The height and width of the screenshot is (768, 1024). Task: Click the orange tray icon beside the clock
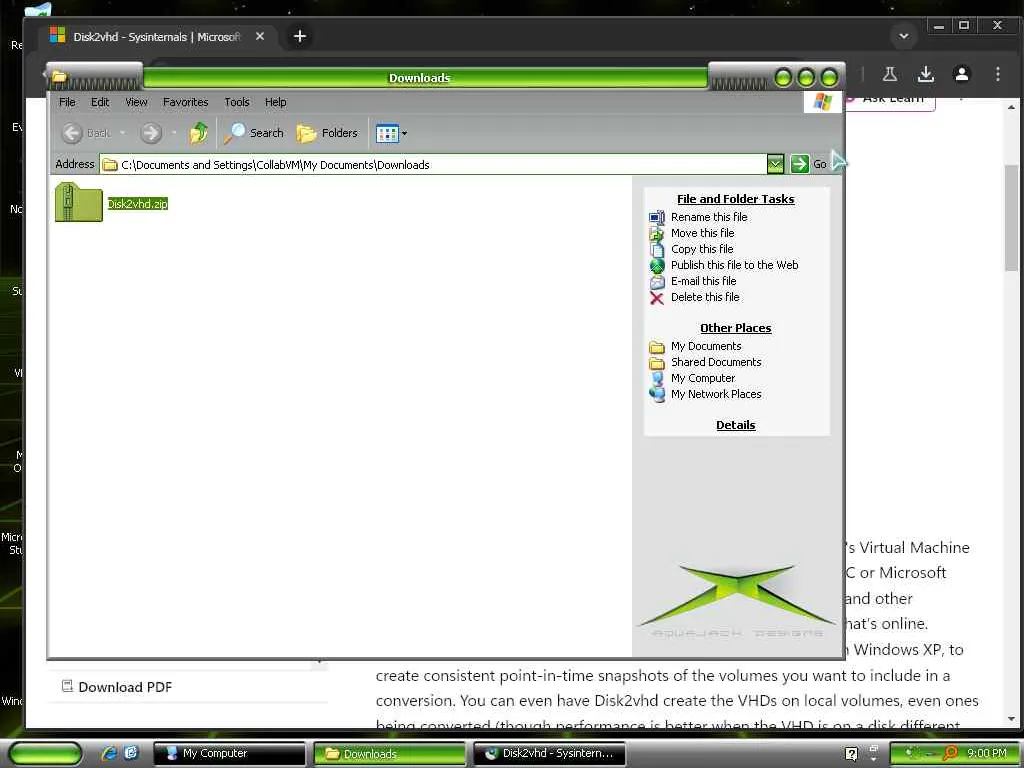(950, 754)
